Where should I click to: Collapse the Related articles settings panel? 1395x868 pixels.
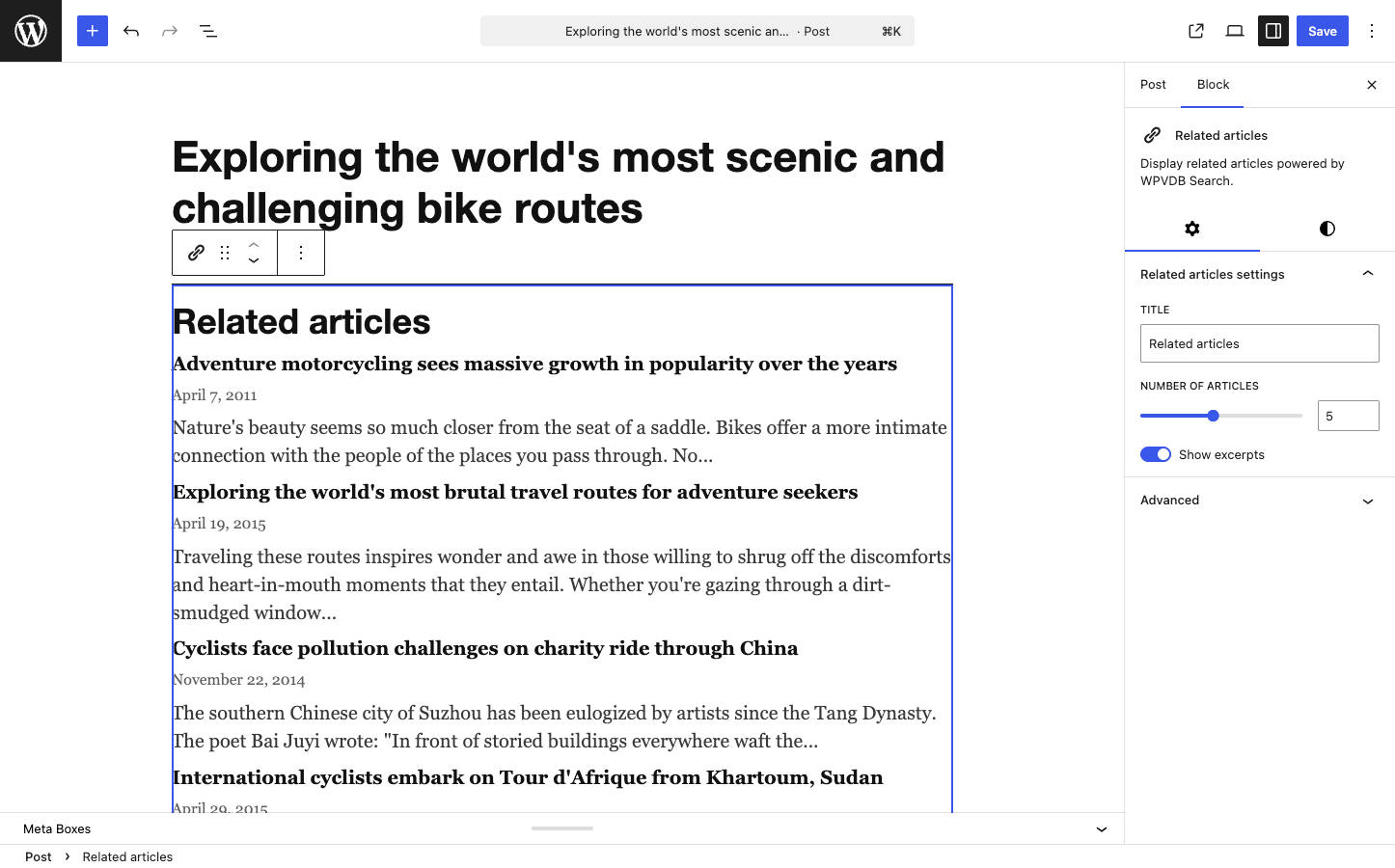[x=1260, y=274]
